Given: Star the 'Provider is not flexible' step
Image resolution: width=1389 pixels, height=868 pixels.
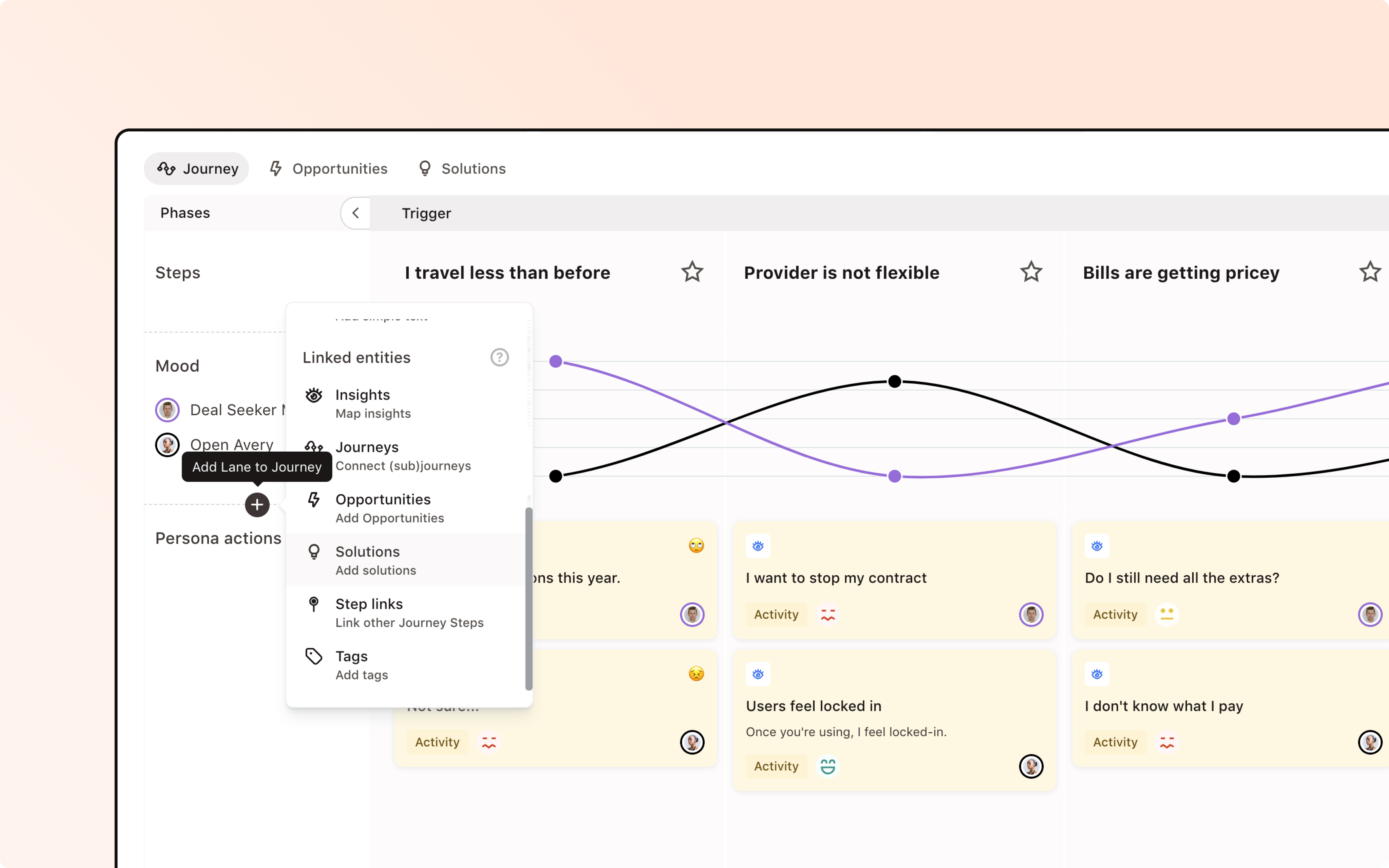Looking at the screenshot, I should (1031, 272).
